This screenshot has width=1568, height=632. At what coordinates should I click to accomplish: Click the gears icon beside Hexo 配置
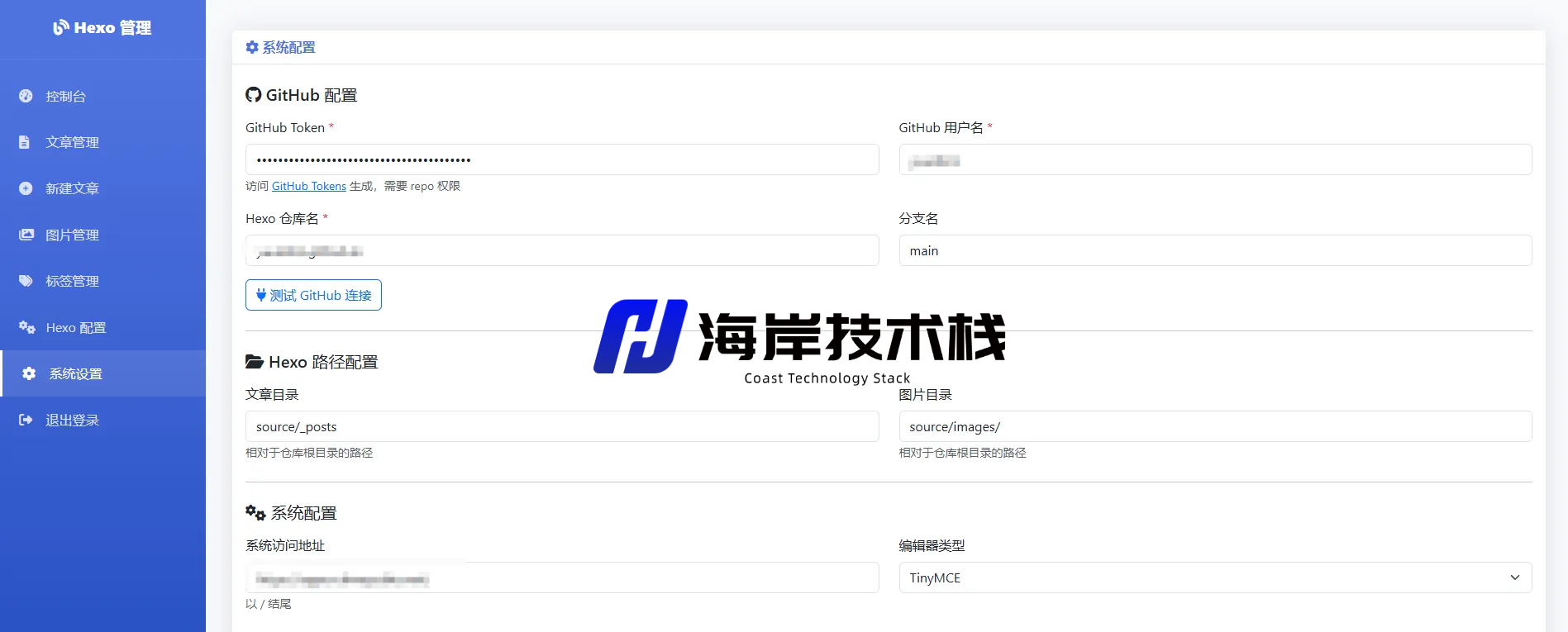(x=27, y=327)
